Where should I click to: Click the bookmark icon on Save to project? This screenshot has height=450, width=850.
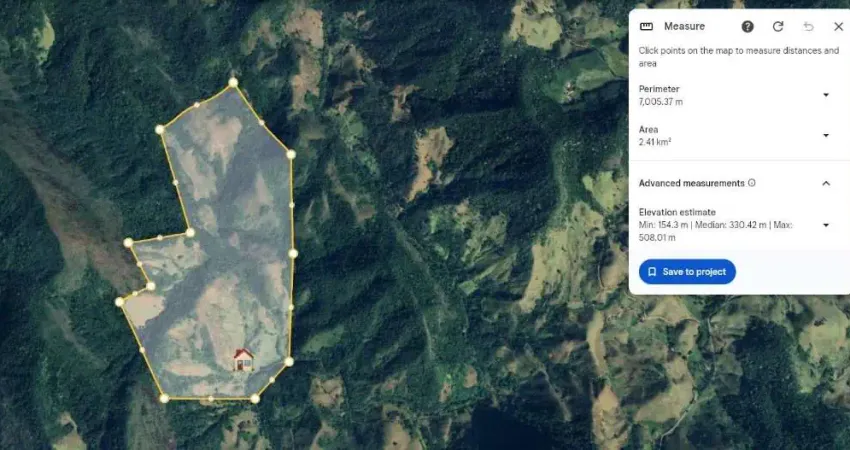(652, 272)
